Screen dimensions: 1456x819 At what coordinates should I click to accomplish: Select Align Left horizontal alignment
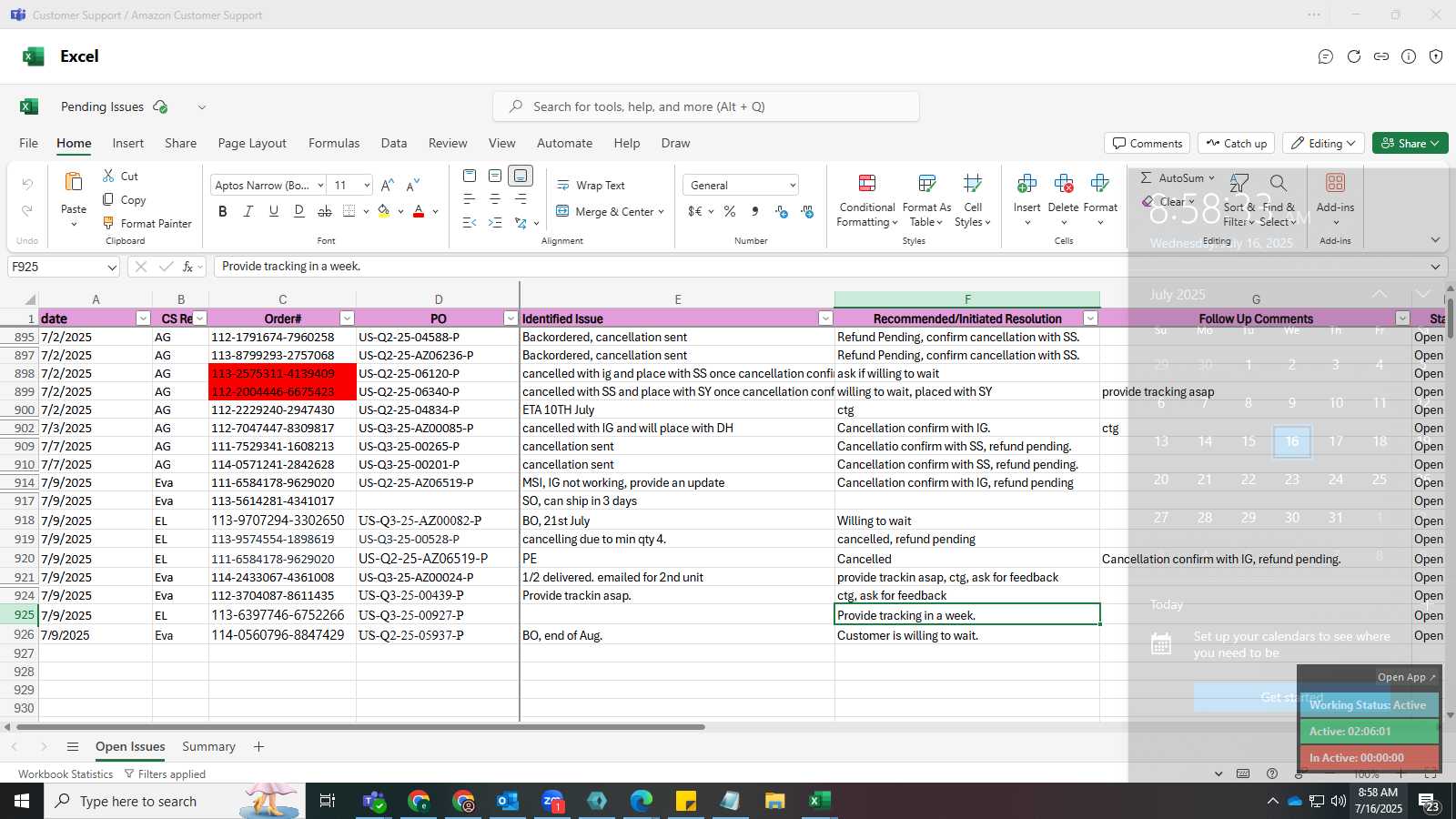click(x=470, y=198)
